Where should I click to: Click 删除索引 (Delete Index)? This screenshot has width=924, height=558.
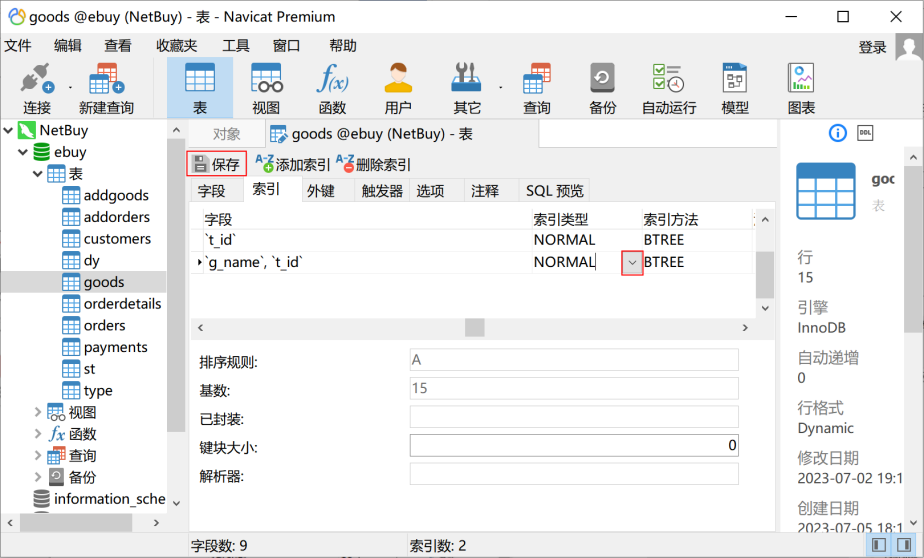tap(374, 164)
